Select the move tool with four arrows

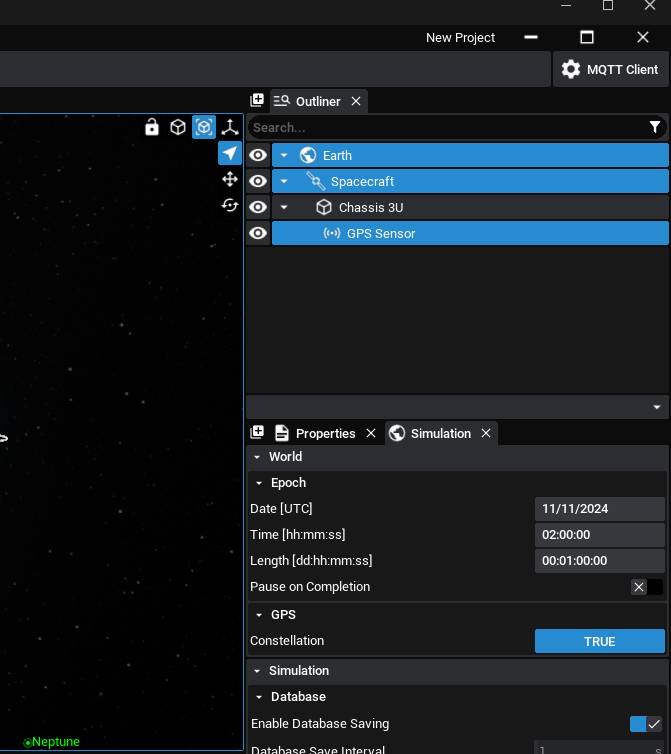pos(230,179)
